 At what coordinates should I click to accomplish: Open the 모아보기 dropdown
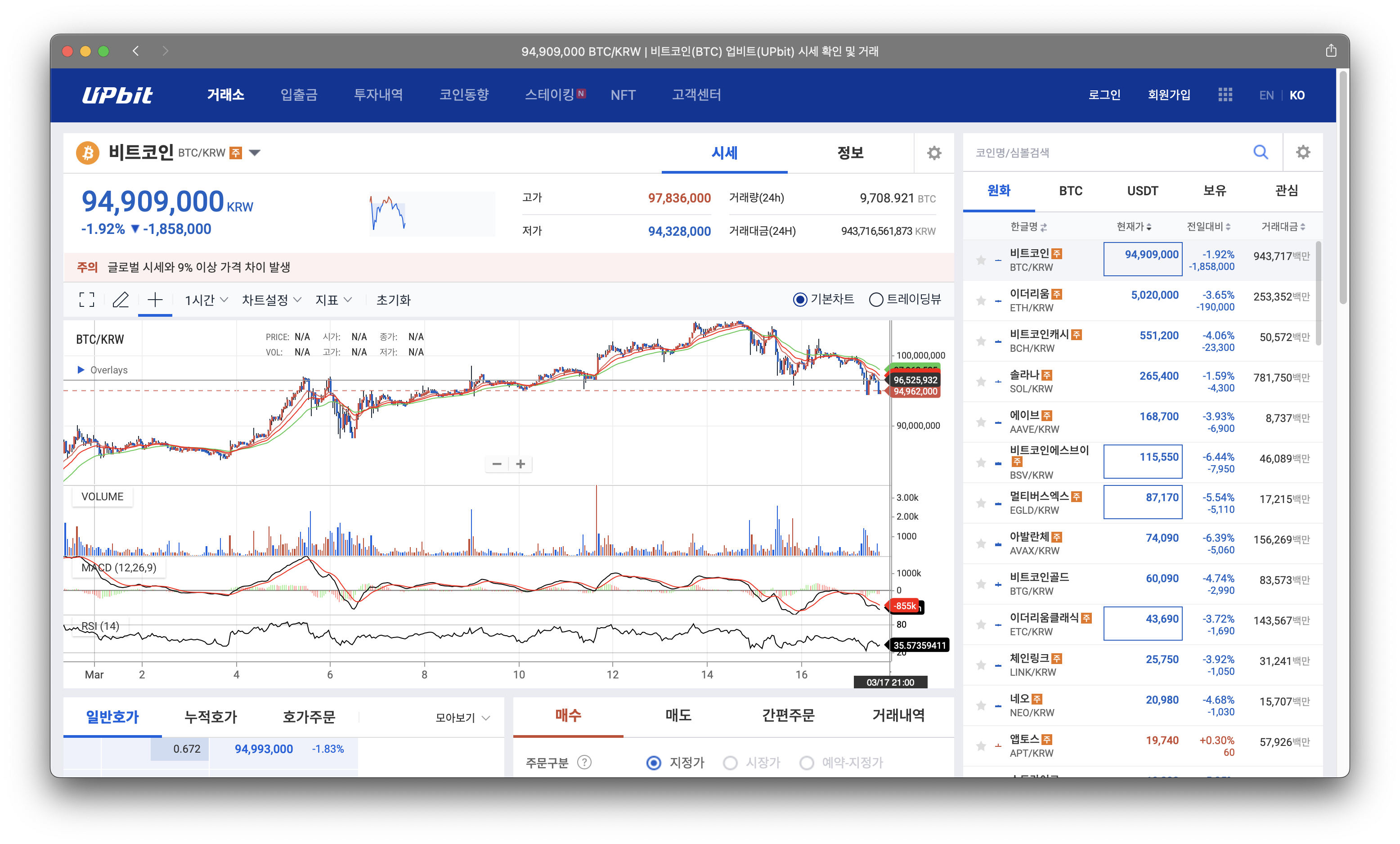pyautogui.click(x=462, y=717)
